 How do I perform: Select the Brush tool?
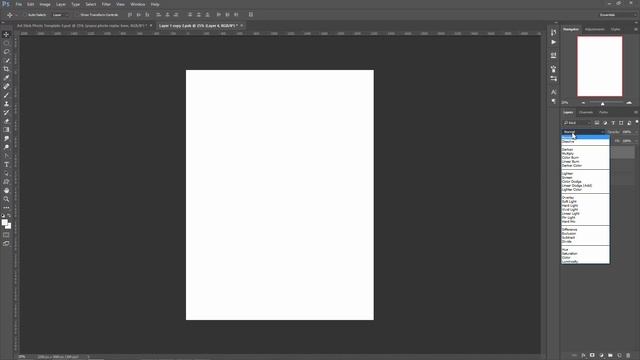(6, 95)
